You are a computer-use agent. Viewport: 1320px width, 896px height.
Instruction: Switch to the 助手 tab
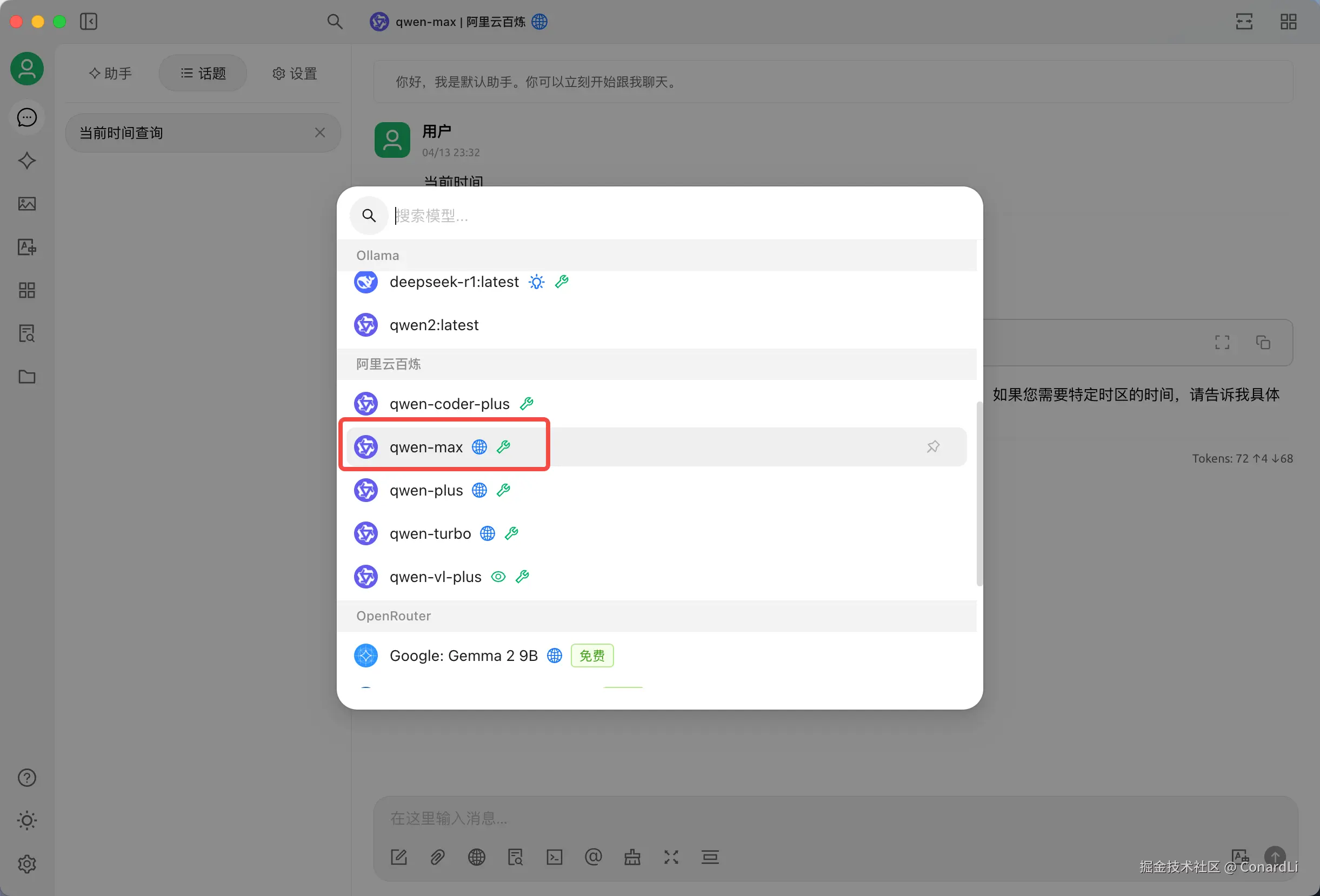click(111, 73)
